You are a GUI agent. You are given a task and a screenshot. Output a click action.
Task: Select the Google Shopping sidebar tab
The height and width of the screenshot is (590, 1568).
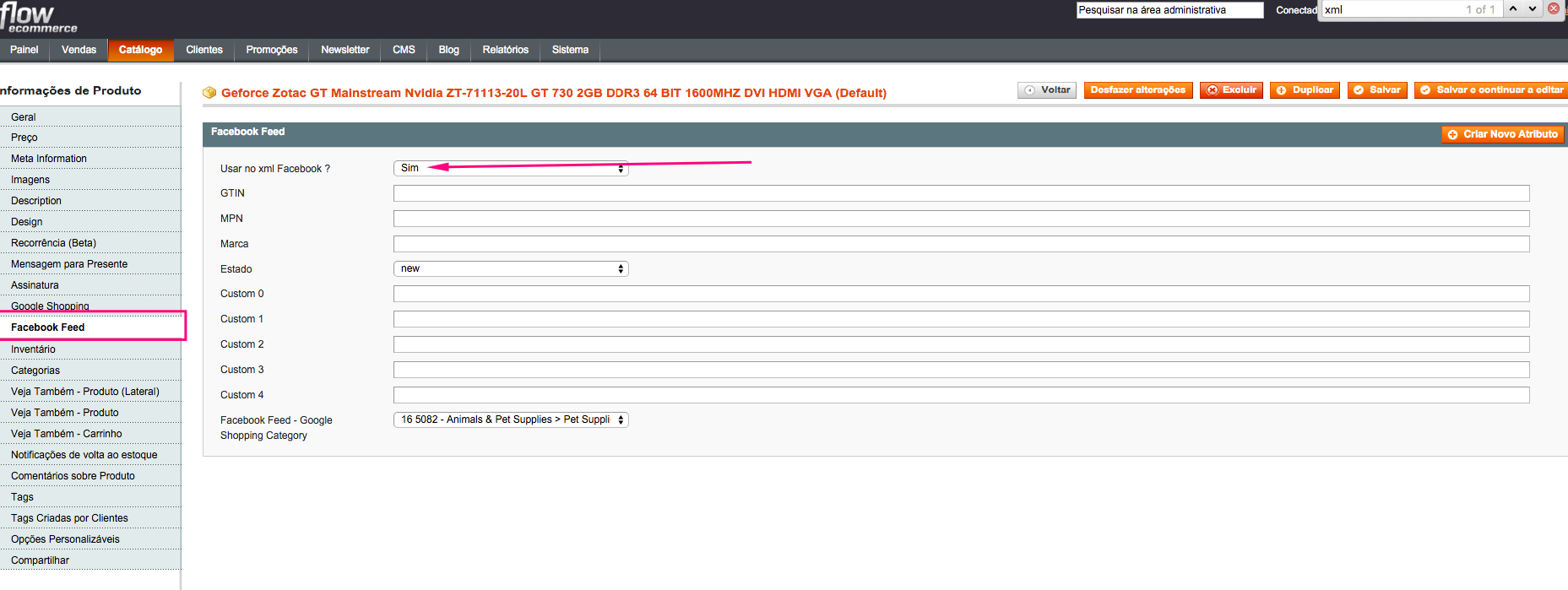(90, 305)
